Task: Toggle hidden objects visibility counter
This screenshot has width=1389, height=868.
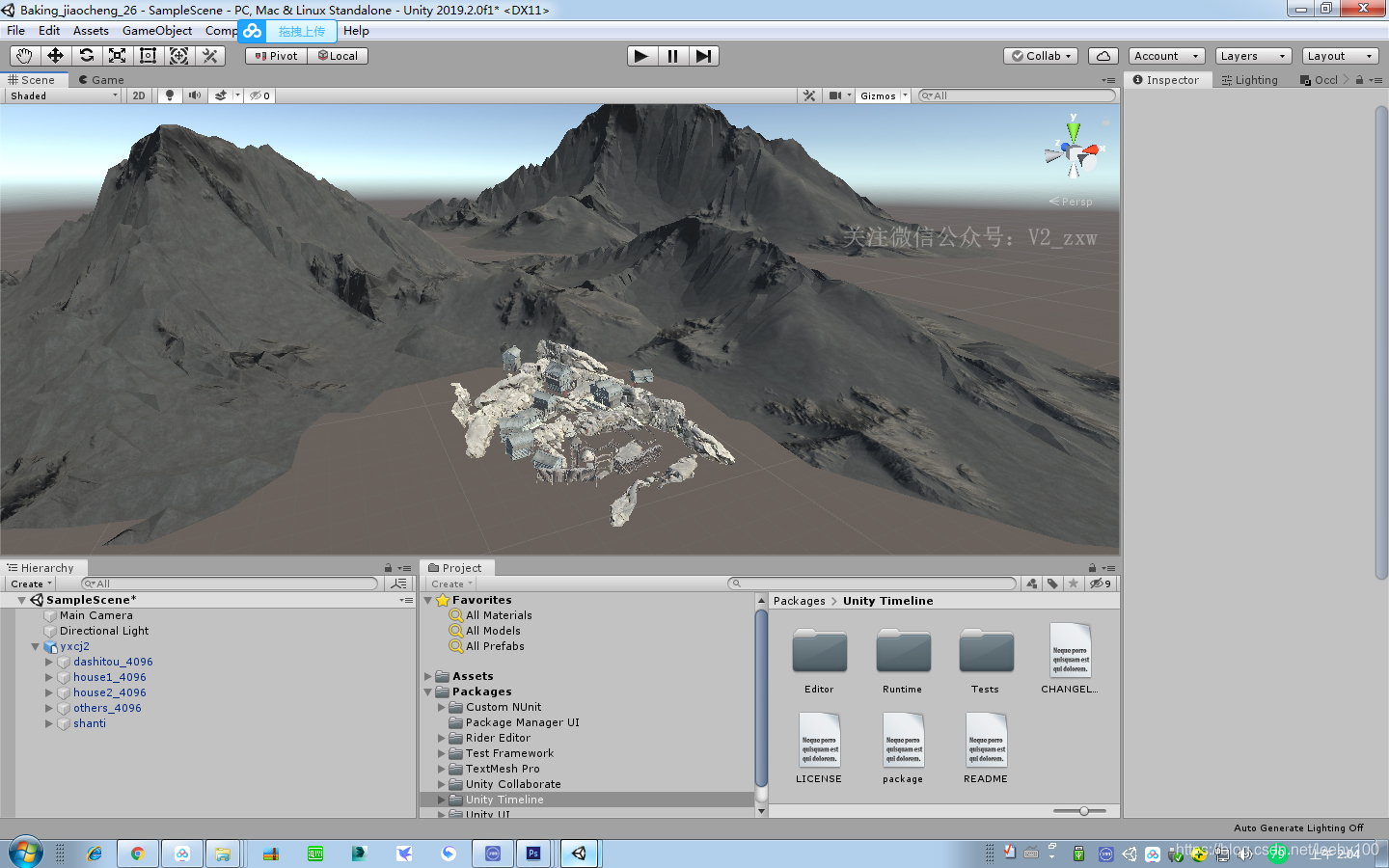Action: tap(259, 95)
